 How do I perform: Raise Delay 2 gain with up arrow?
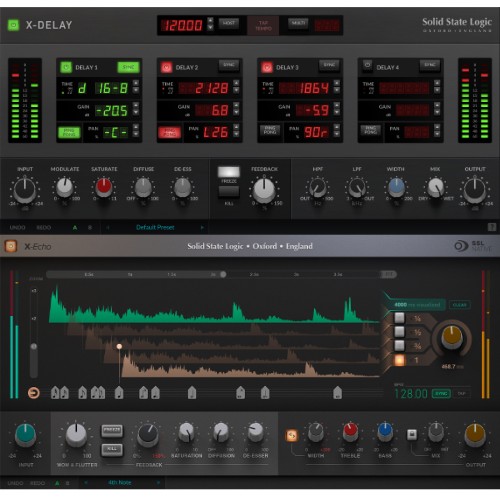236,105
